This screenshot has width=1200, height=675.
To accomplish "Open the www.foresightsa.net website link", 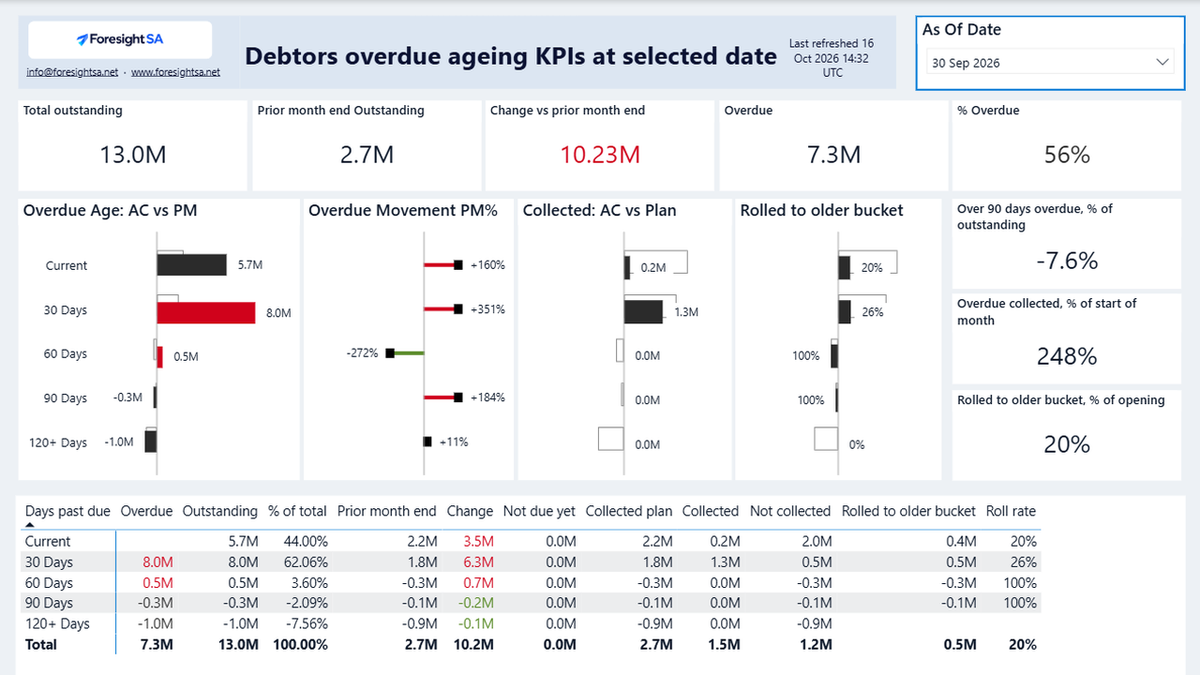I will (x=176, y=72).
